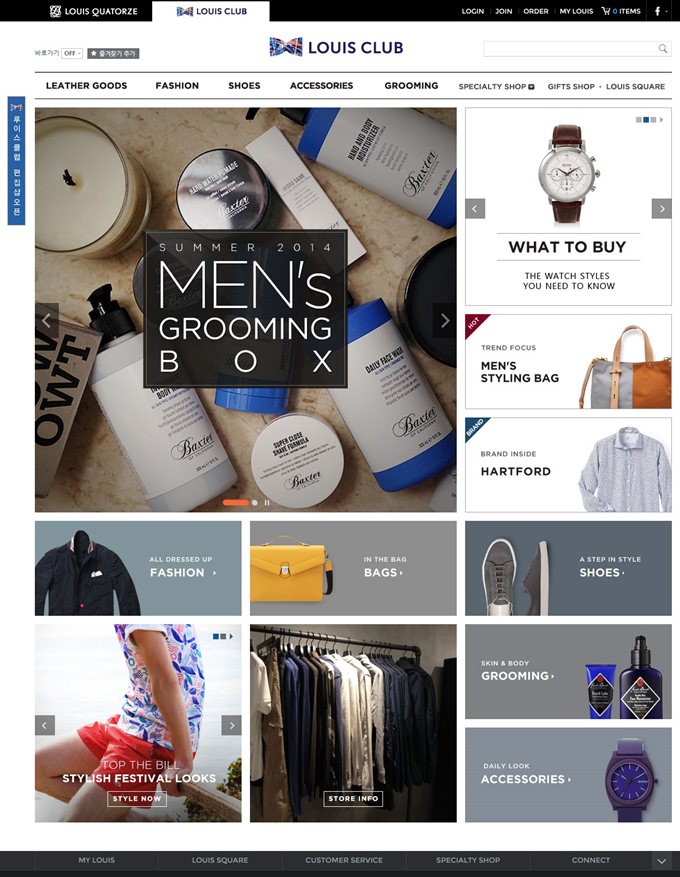Advance the festival looks slider right
The width and height of the screenshot is (680, 877).
point(232,725)
